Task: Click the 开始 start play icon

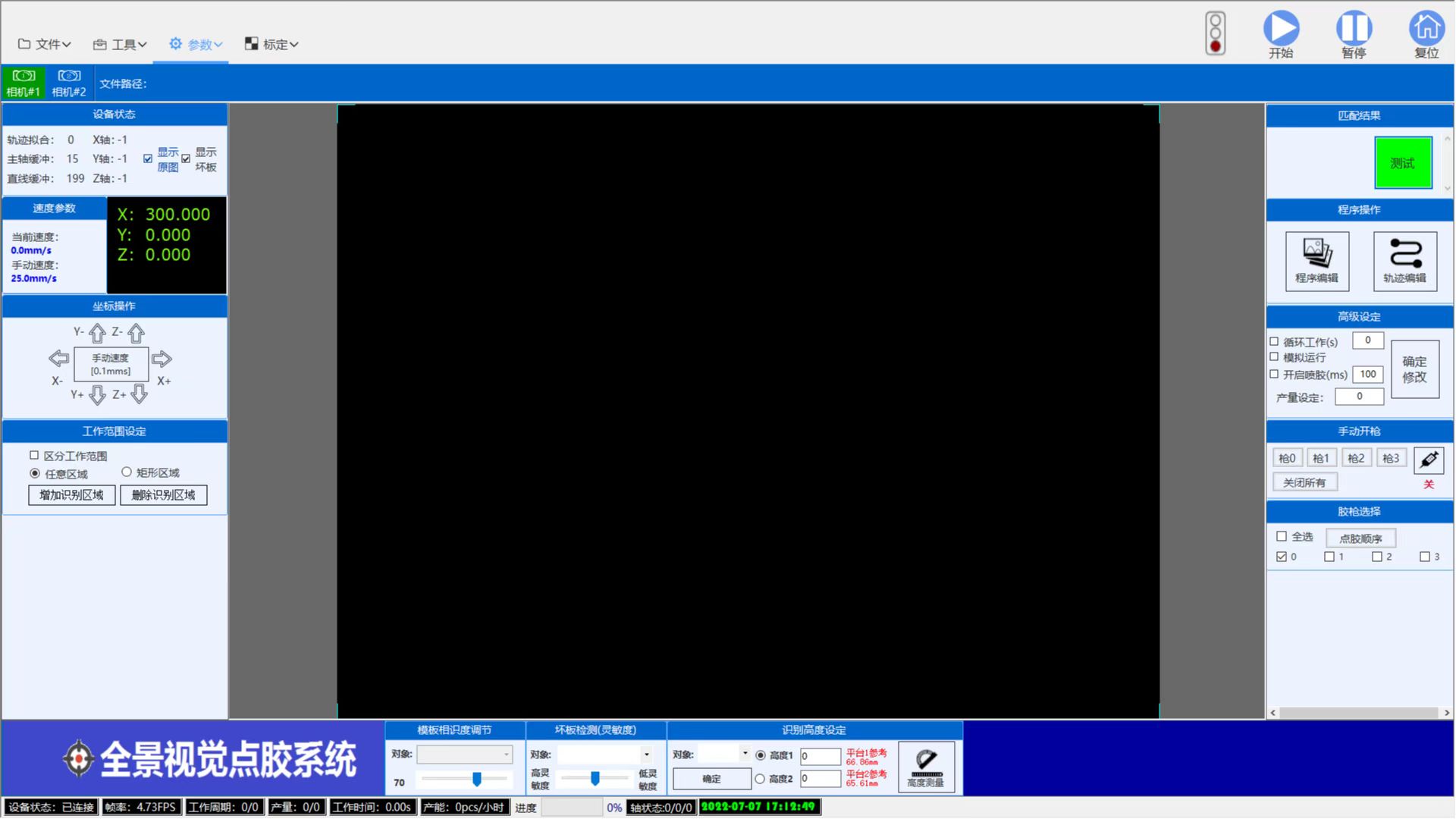Action: pos(1281,29)
